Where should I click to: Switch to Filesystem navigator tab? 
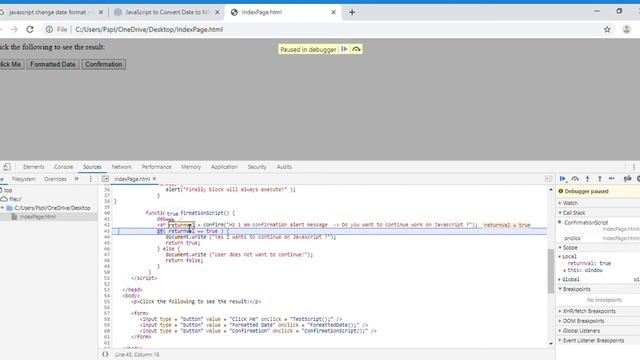tap(24, 179)
